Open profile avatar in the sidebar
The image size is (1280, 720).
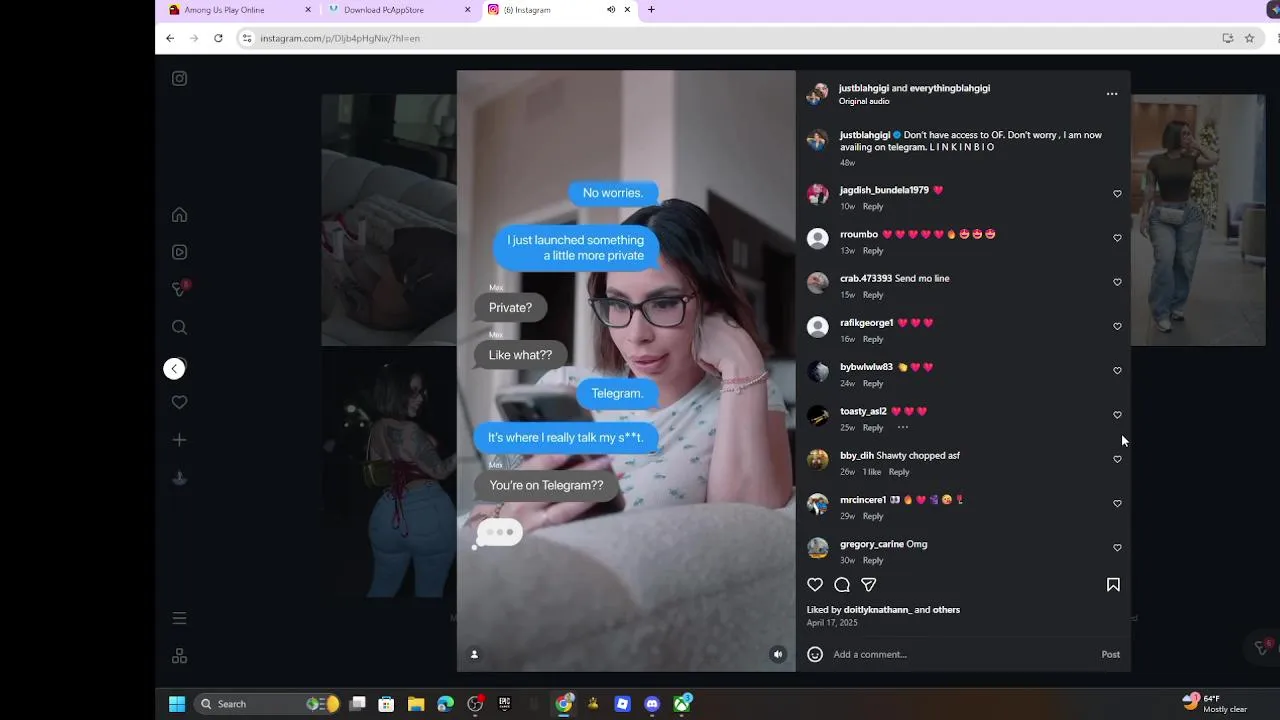[x=179, y=478]
